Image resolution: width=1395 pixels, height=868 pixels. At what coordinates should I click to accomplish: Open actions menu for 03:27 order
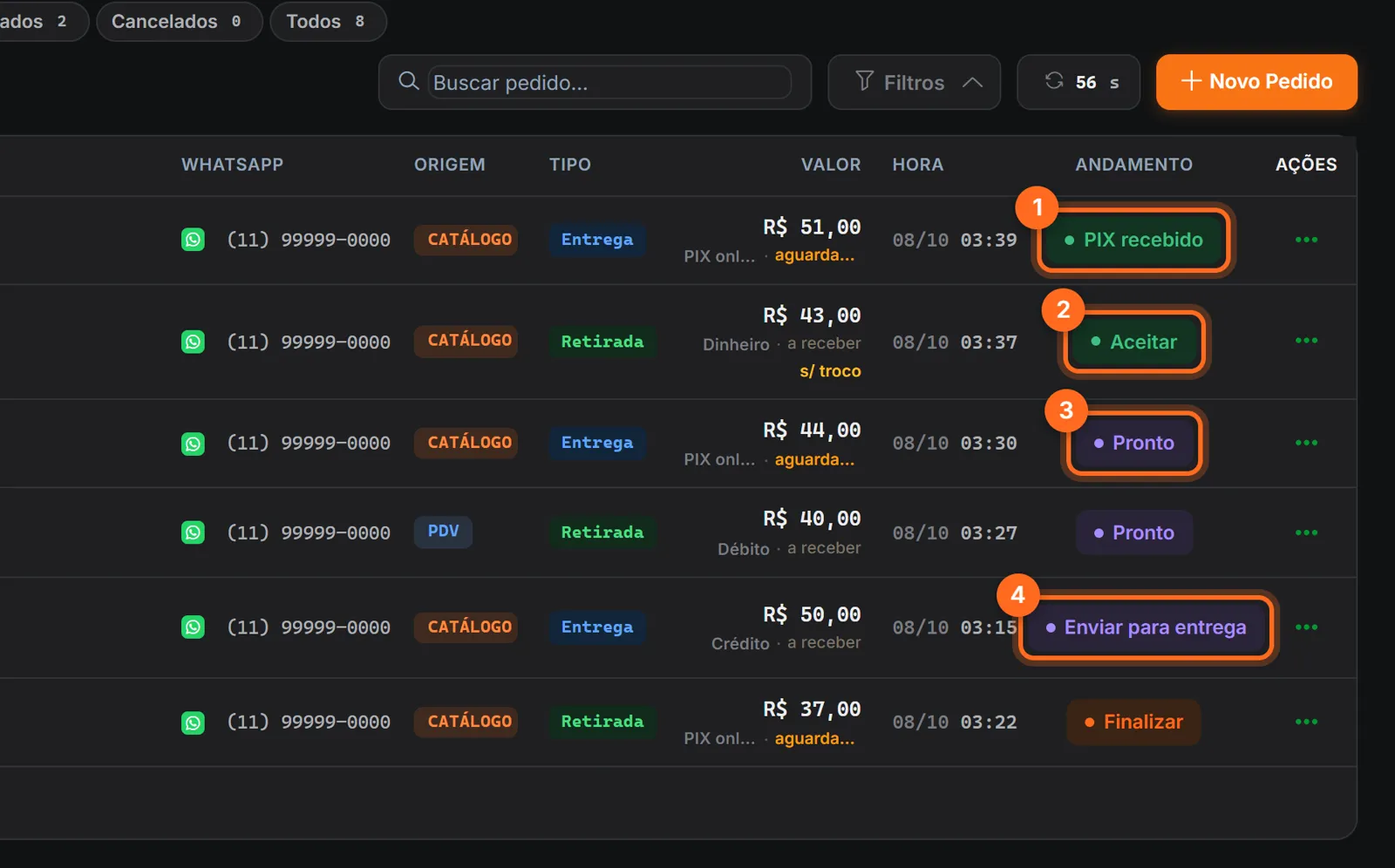pyautogui.click(x=1306, y=532)
